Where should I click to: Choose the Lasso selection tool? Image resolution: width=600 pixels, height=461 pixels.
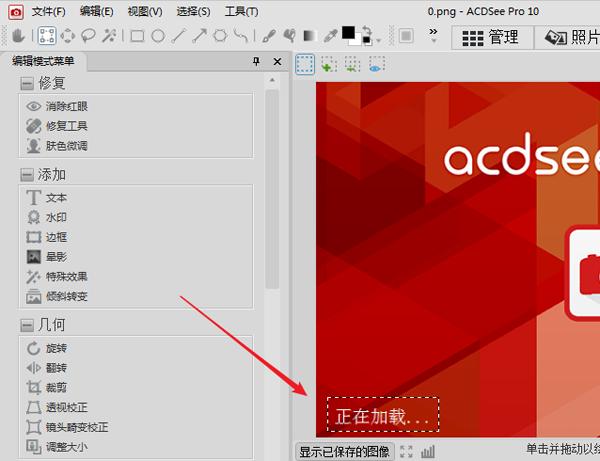(88, 36)
